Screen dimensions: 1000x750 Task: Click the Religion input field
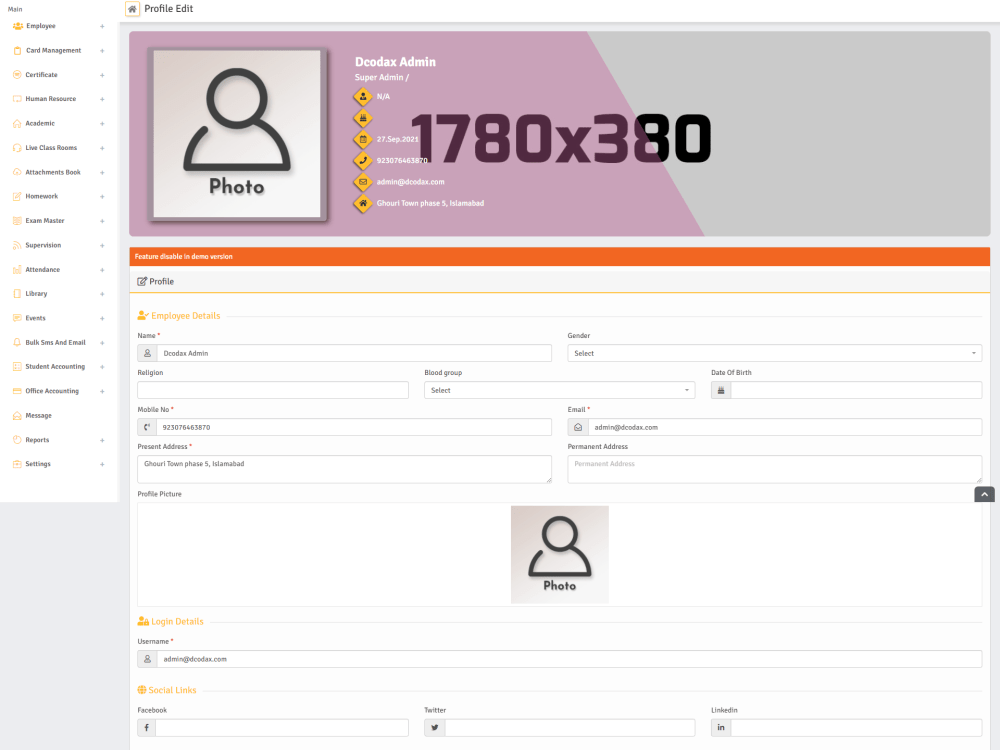coord(273,390)
